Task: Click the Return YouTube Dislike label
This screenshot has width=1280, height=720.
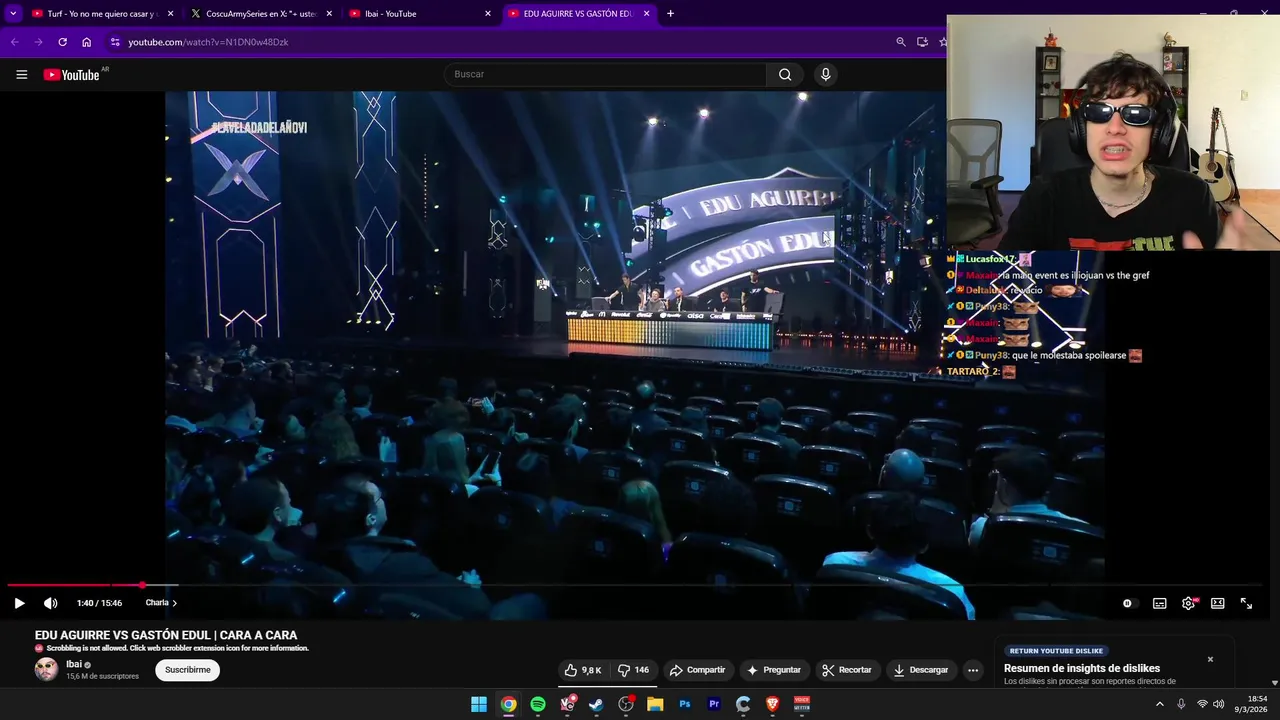Action: [x=1057, y=651]
